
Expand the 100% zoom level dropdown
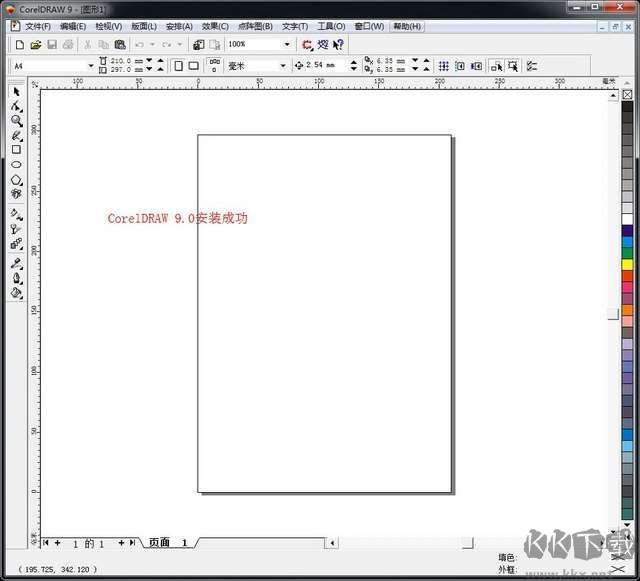[287, 44]
